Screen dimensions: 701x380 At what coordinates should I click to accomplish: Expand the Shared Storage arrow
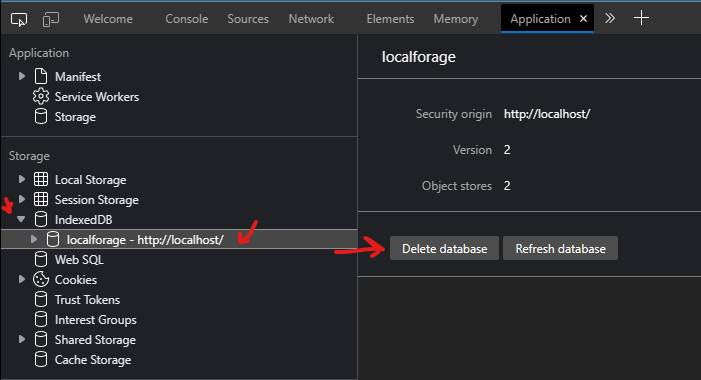pos(21,339)
